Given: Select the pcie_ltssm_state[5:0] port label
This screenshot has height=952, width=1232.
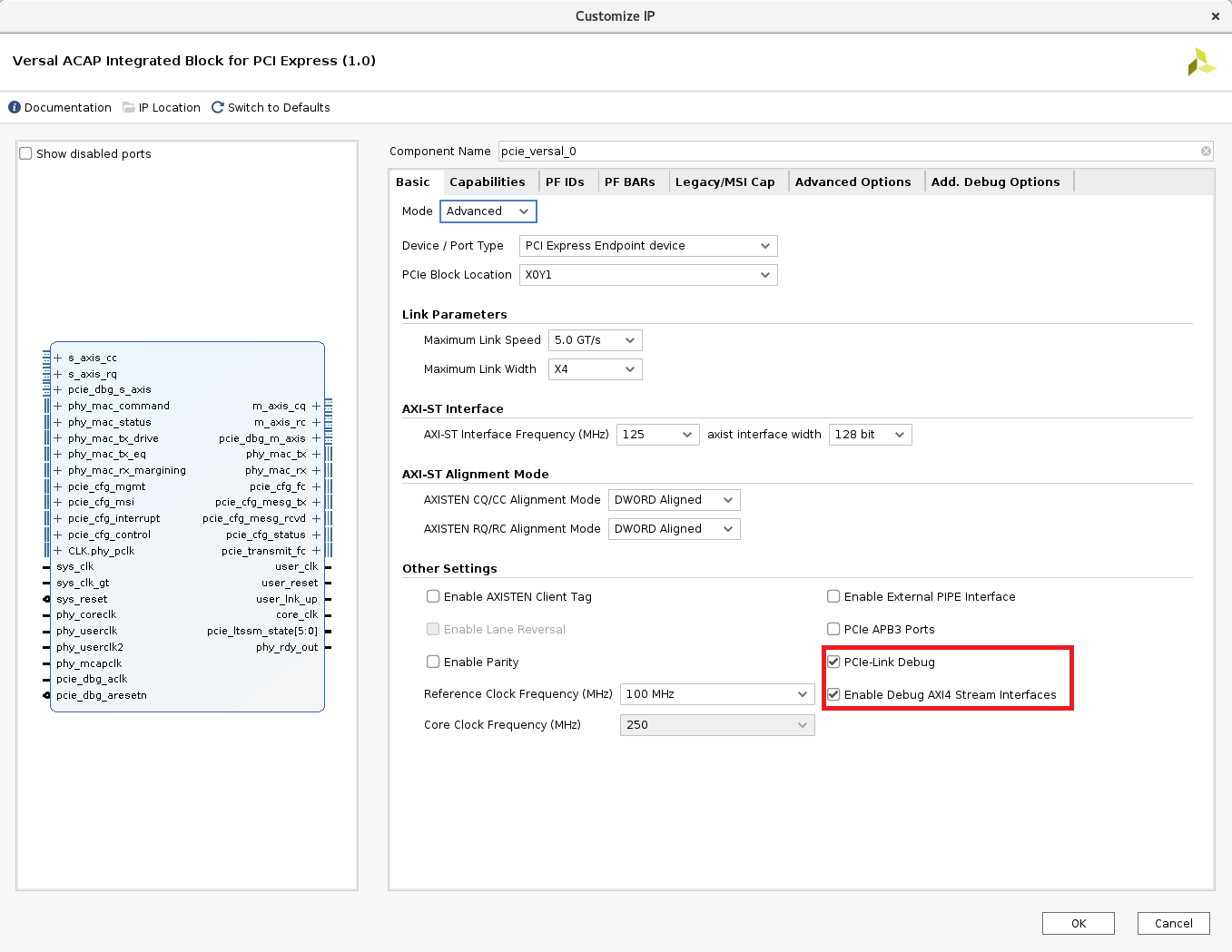Looking at the screenshot, I should click(x=262, y=632).
